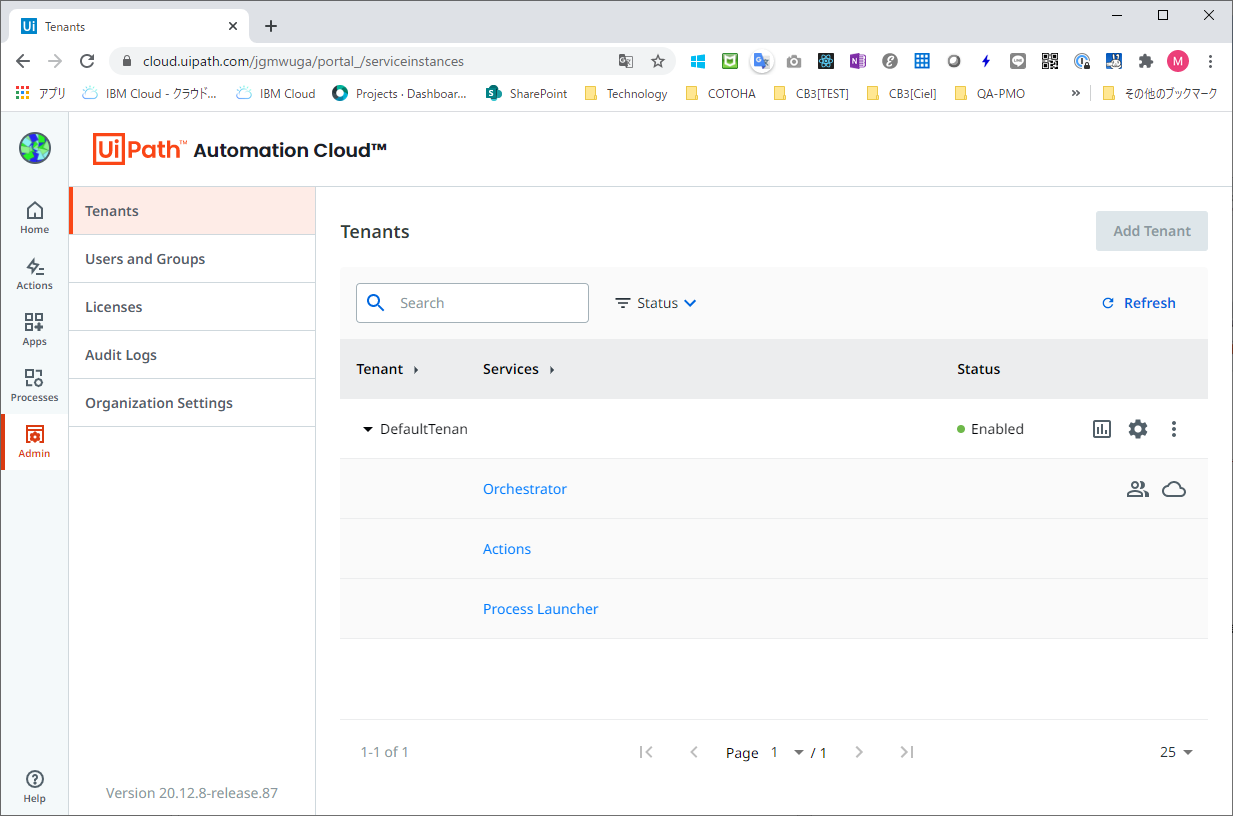Open the Status filter dropdown
1233x816 pixels.
pyautogui.click(x=656, y=303)
